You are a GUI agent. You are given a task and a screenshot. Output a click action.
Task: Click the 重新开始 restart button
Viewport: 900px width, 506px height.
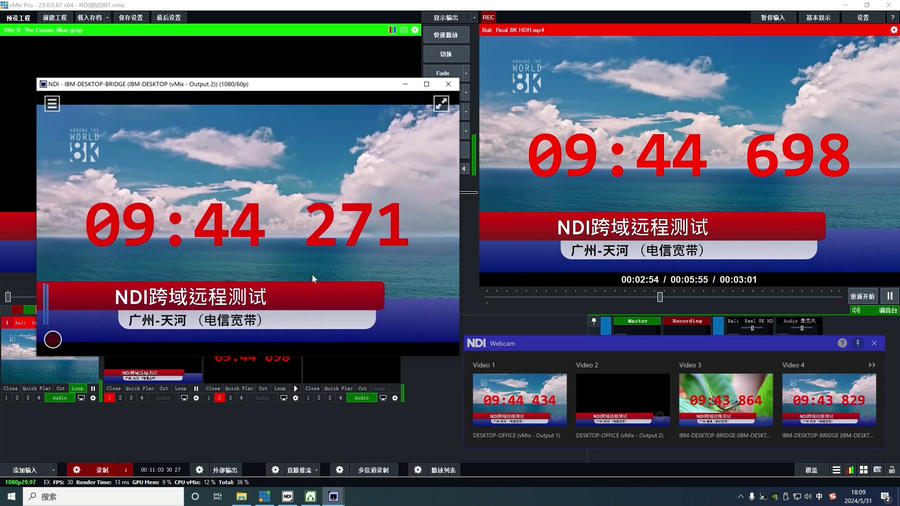click(862, 296)
